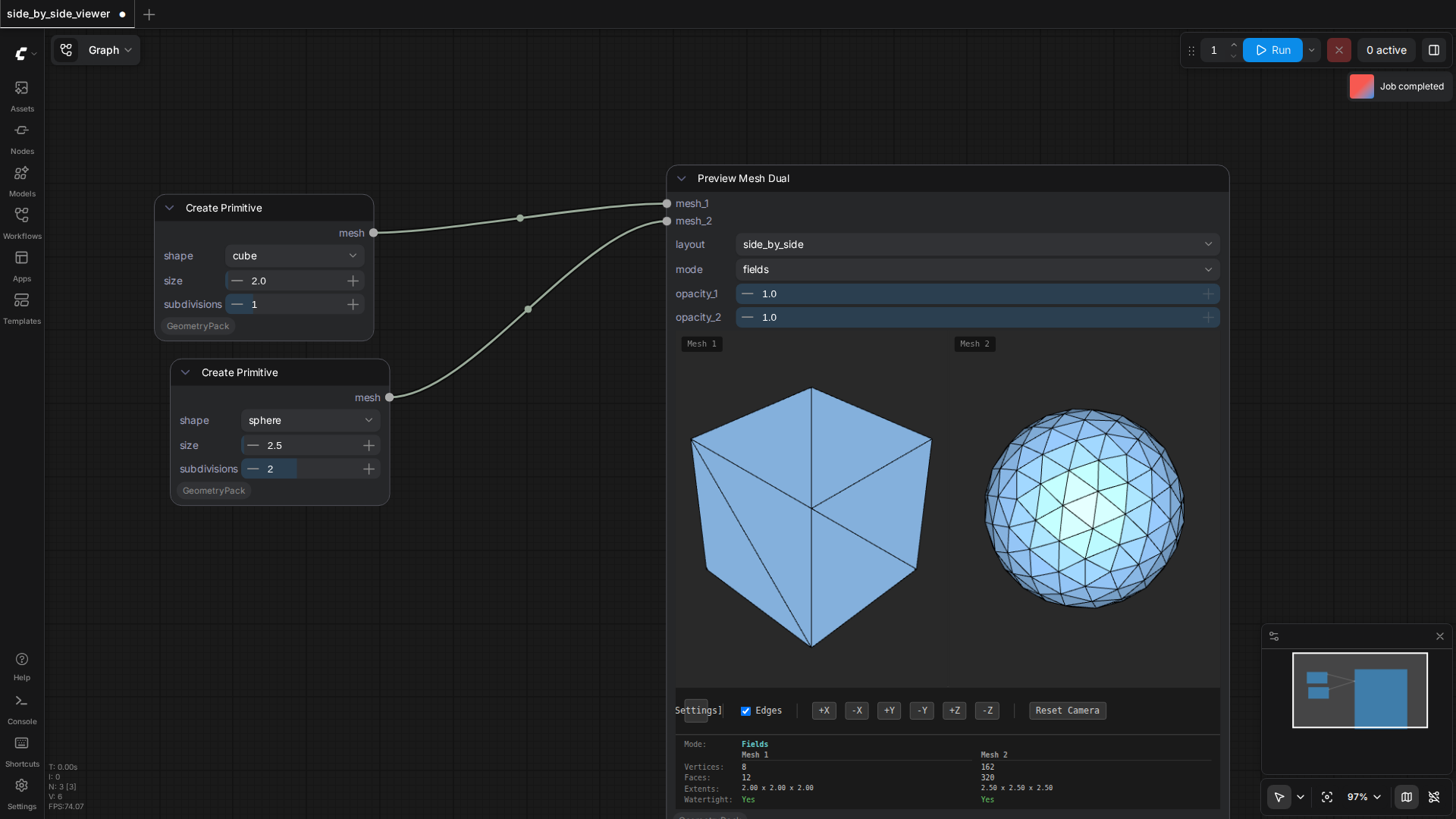
Task: Click the Run button
Action: tap(1272, 50)
